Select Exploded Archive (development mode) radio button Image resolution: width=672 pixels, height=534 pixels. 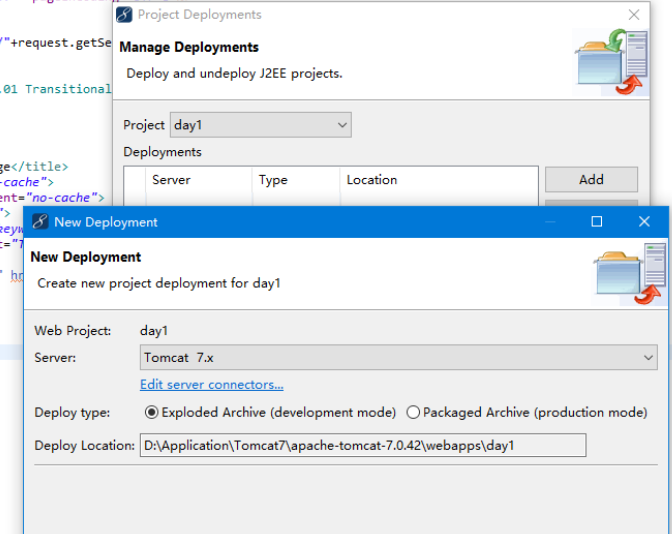coord(151,412)
